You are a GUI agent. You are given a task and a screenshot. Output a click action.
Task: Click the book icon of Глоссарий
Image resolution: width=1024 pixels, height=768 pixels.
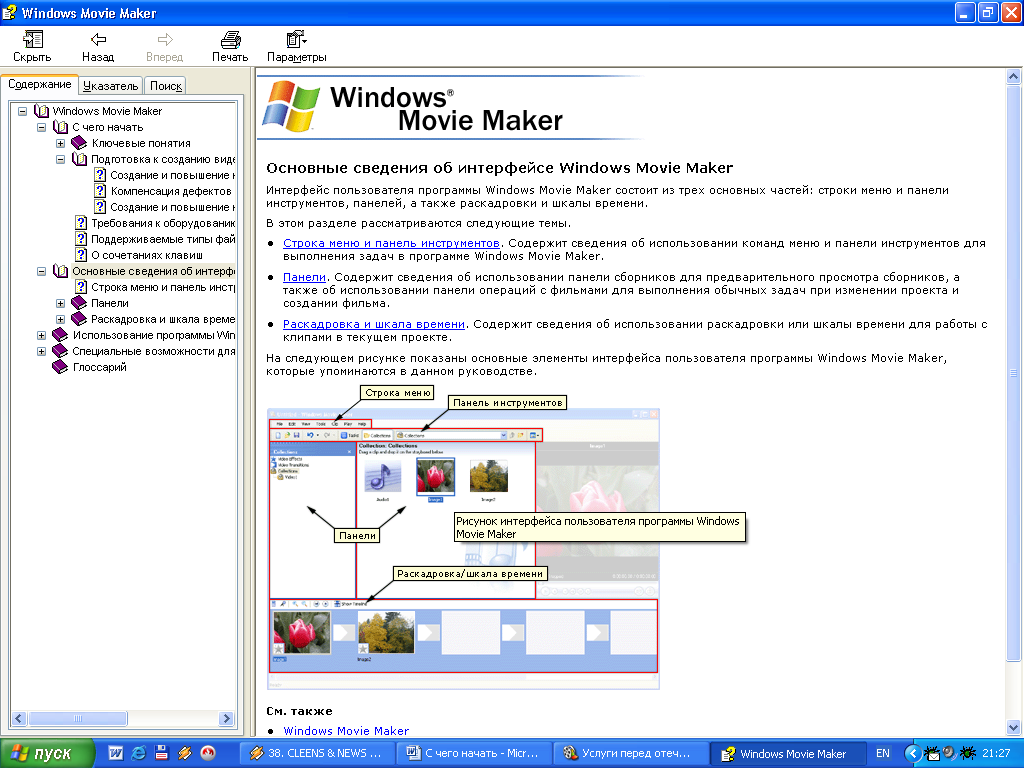click(60, 367)
